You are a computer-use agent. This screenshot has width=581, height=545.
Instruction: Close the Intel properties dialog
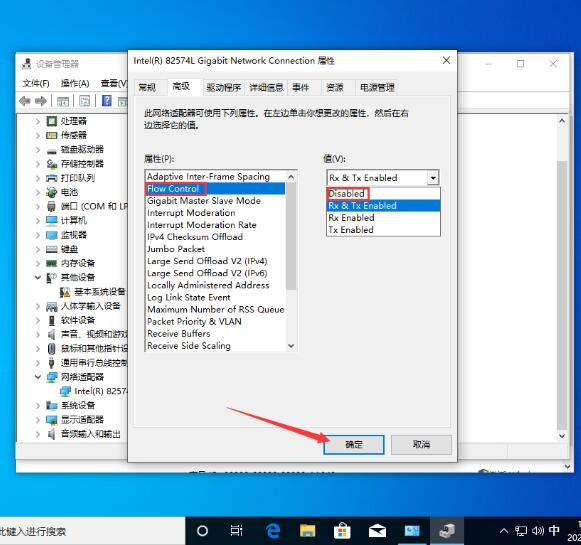pos(446,60)
